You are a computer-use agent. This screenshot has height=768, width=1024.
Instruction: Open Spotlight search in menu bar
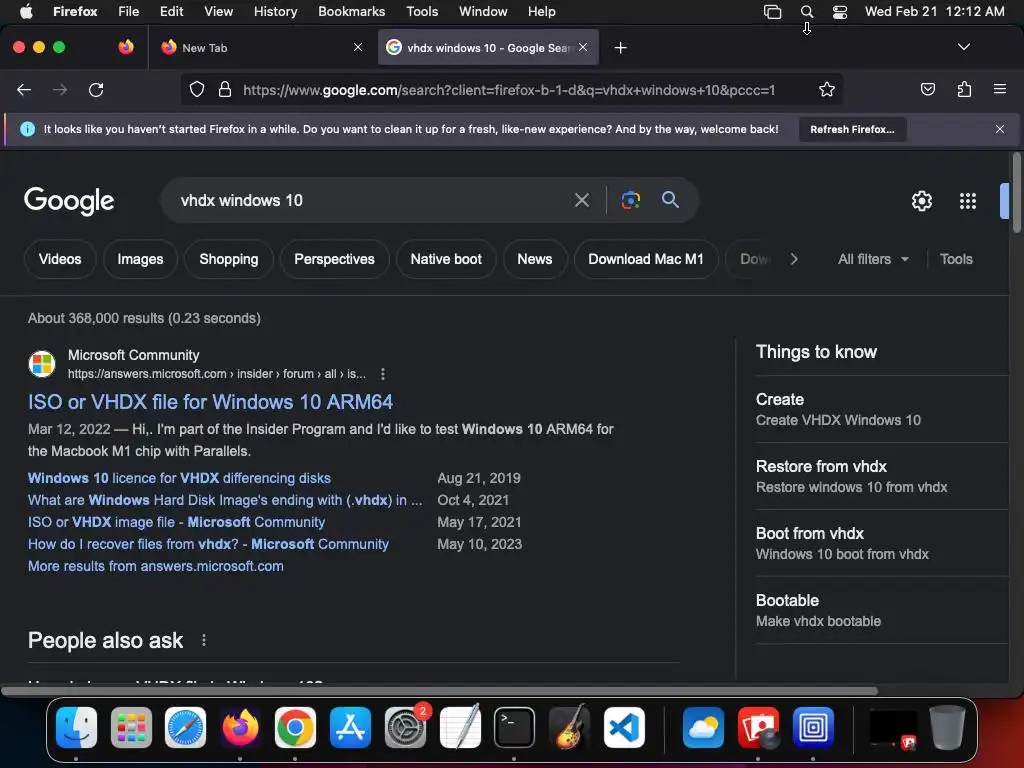807,12
